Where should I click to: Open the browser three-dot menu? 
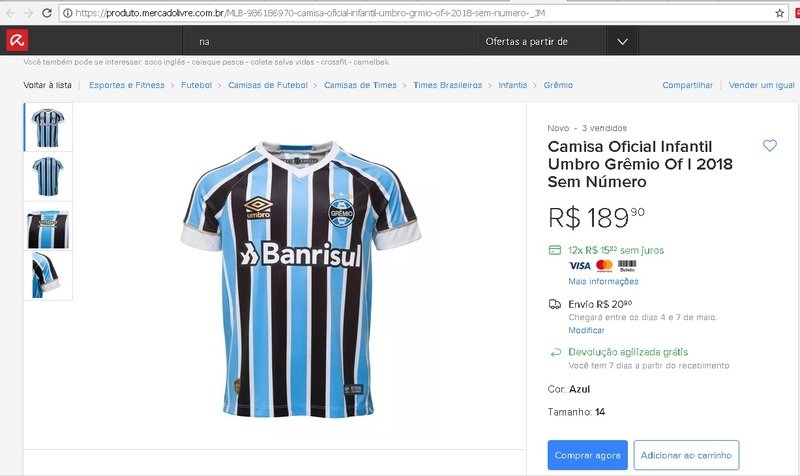click(x=794, y=13)
